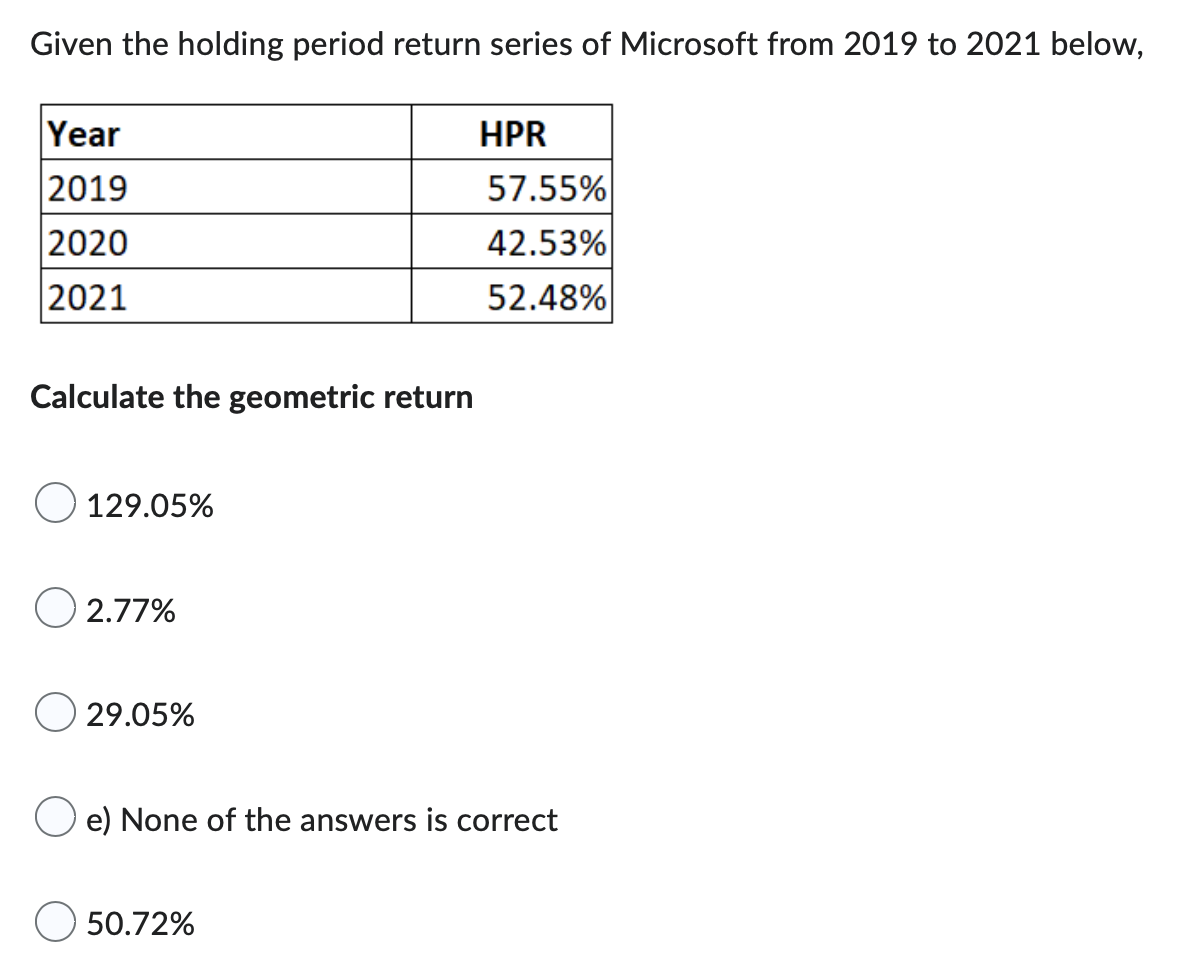Click the 57.55% HPR value
The height and width of the screenshot is (974, 1188).
pos(542,189)
